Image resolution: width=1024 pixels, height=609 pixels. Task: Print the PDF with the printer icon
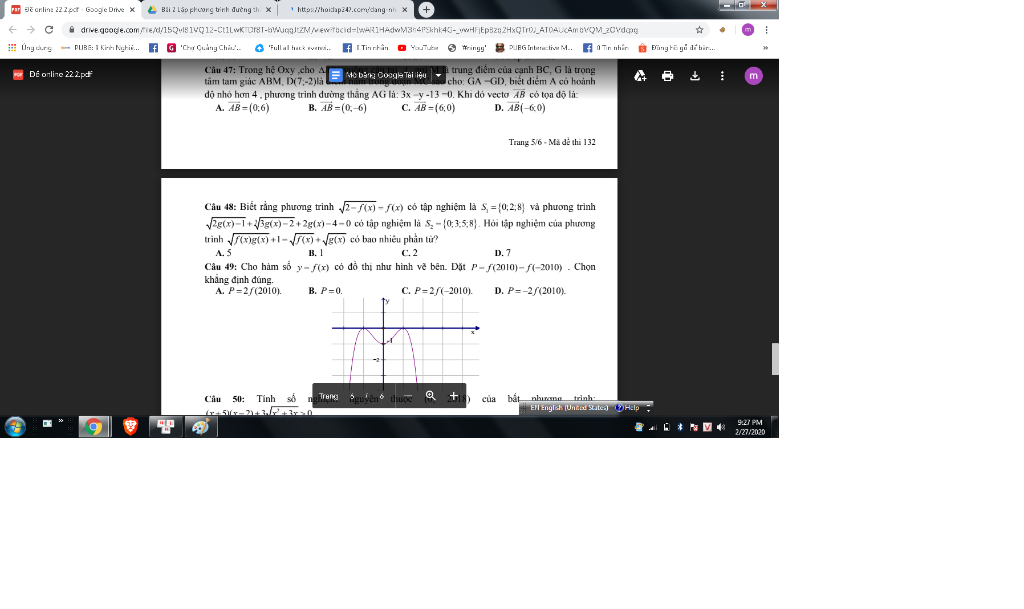point(667,76)
